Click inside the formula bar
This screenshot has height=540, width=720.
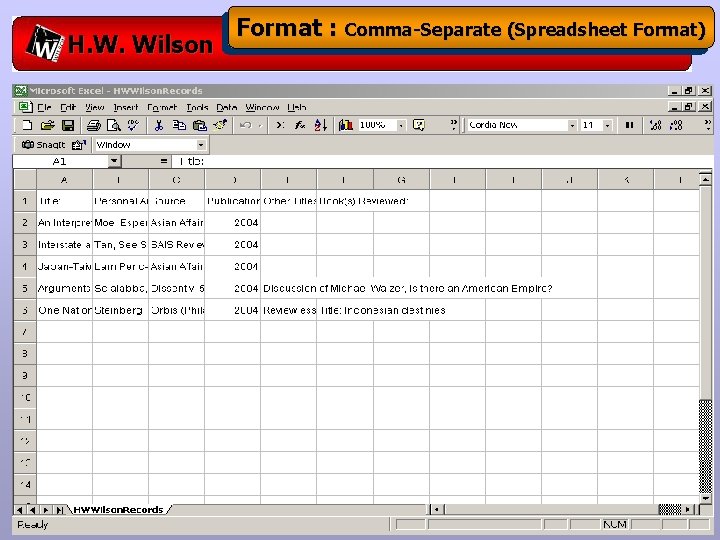[x=442, y=161]
